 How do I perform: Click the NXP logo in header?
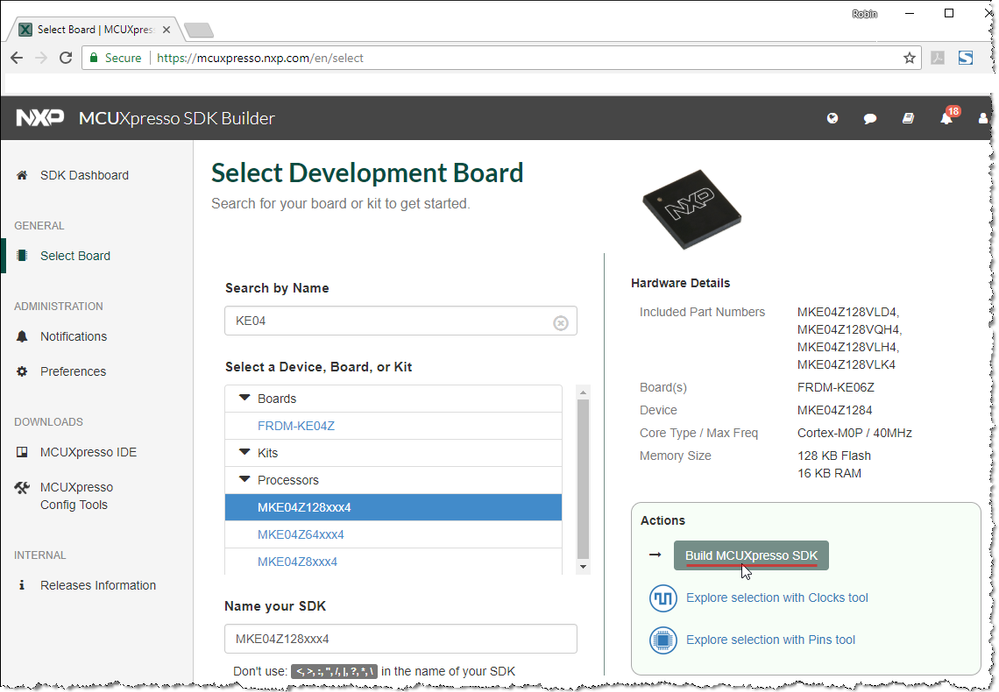pos(40,118)
